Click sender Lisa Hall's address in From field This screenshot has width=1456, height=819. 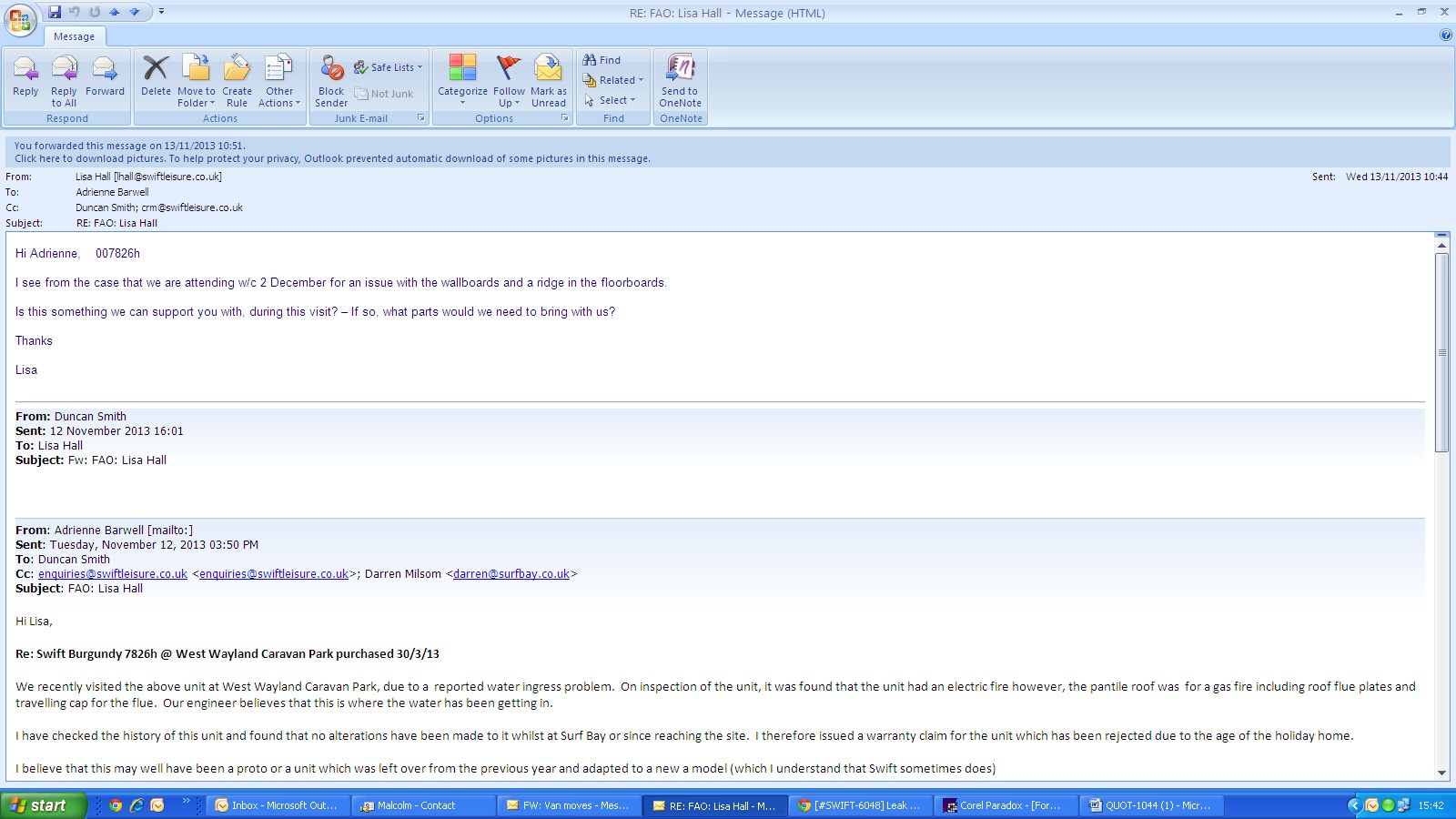click(148, 177)
